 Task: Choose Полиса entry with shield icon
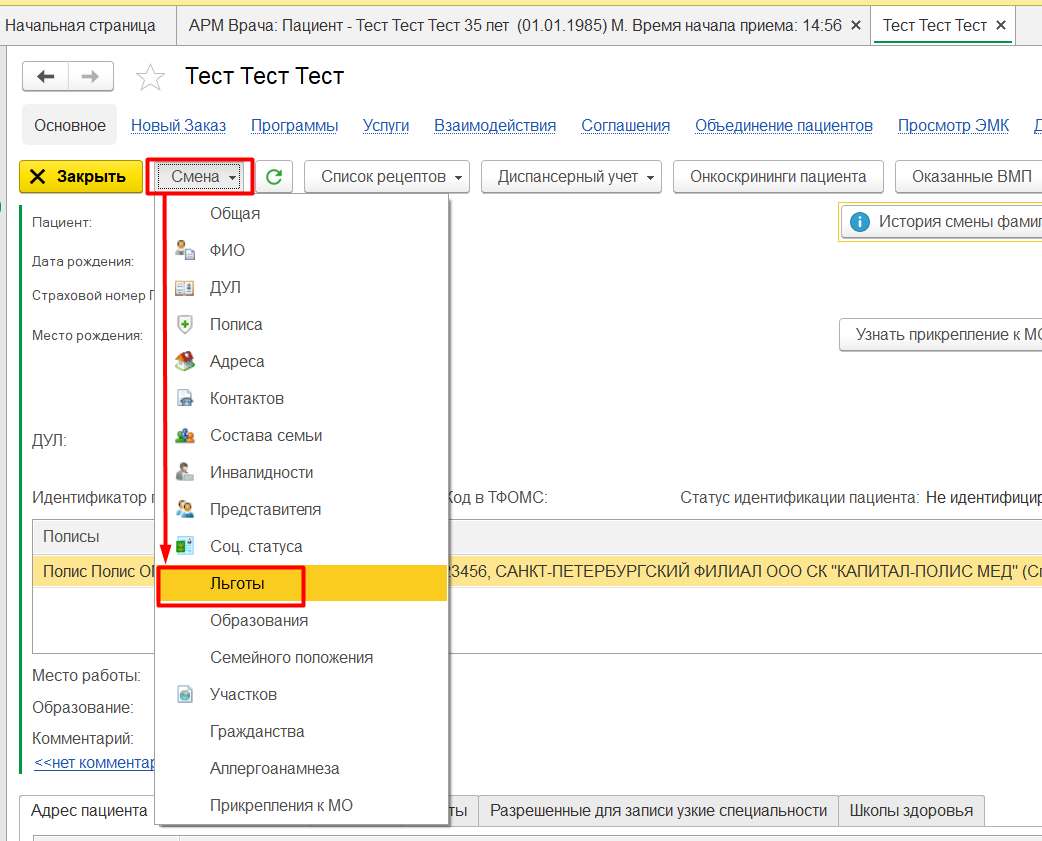[236, 325]
